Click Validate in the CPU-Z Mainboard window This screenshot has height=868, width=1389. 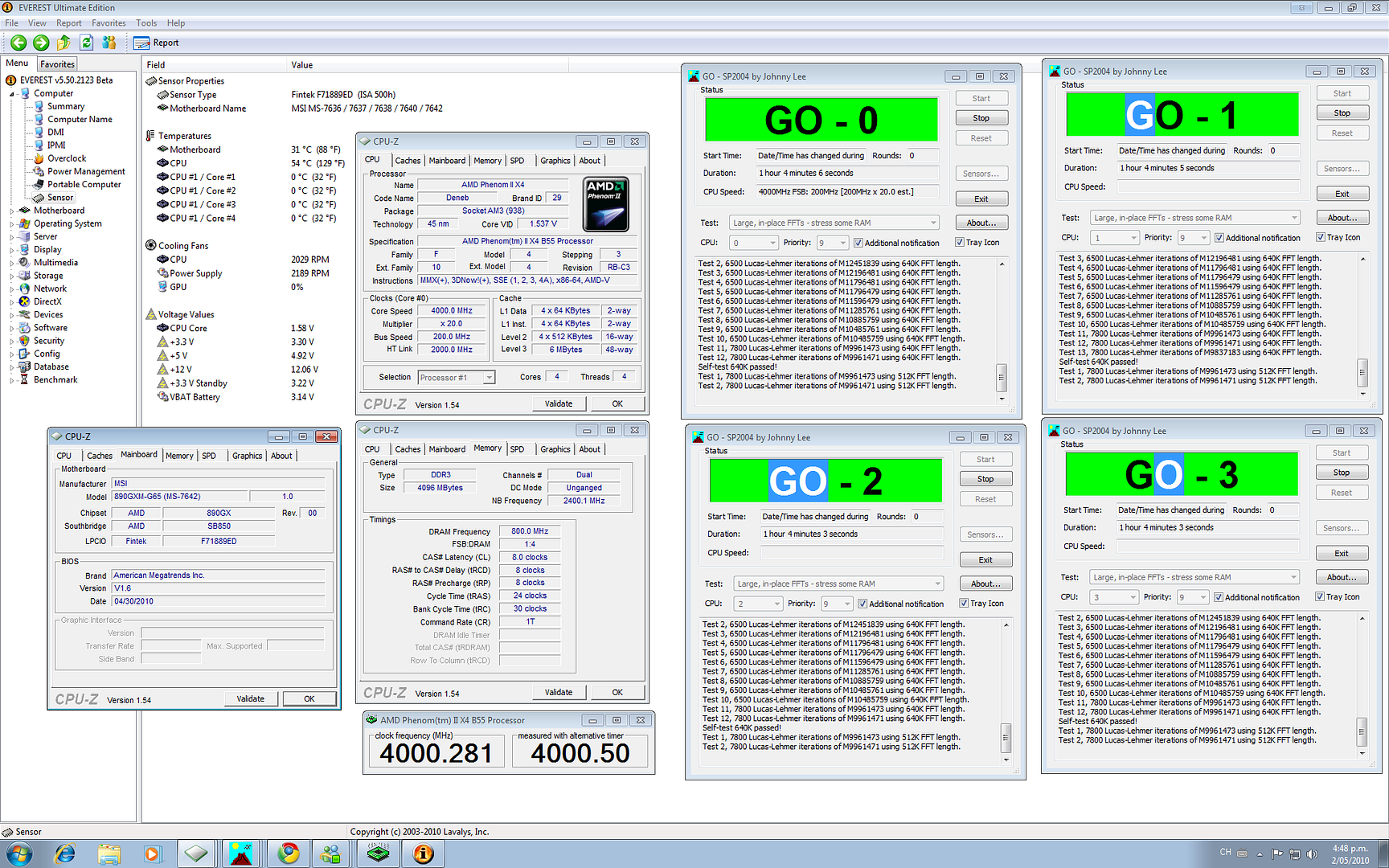(x=251, y=698)
